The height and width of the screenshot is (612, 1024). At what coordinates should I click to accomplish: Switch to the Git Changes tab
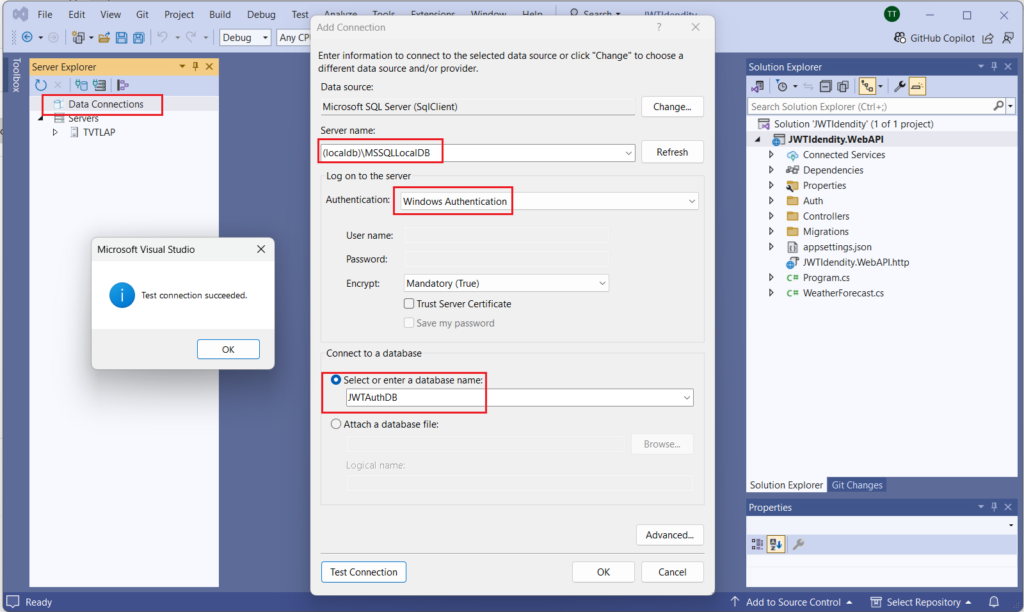pyautogui.click(x=857, y=485)
